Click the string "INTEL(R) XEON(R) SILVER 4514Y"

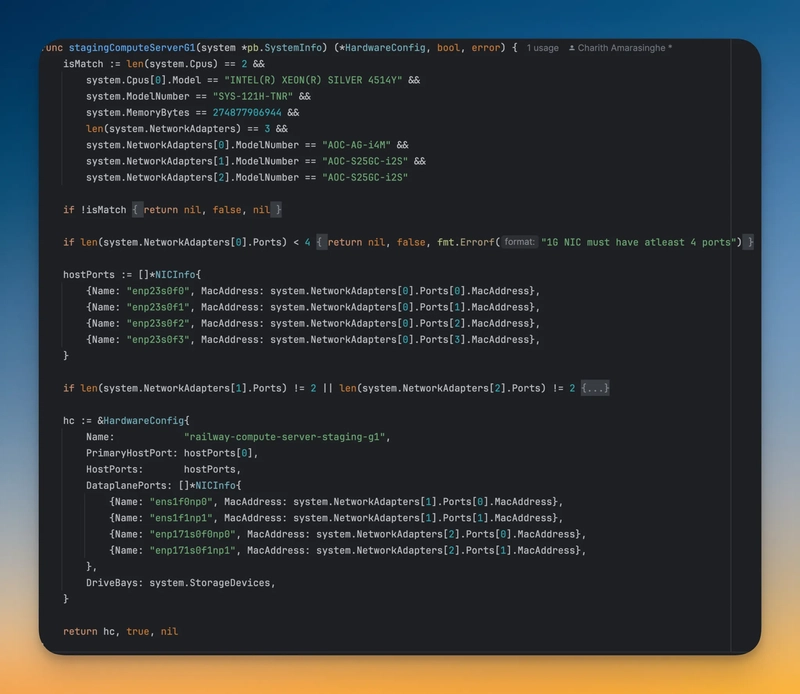tap(313, 80)
